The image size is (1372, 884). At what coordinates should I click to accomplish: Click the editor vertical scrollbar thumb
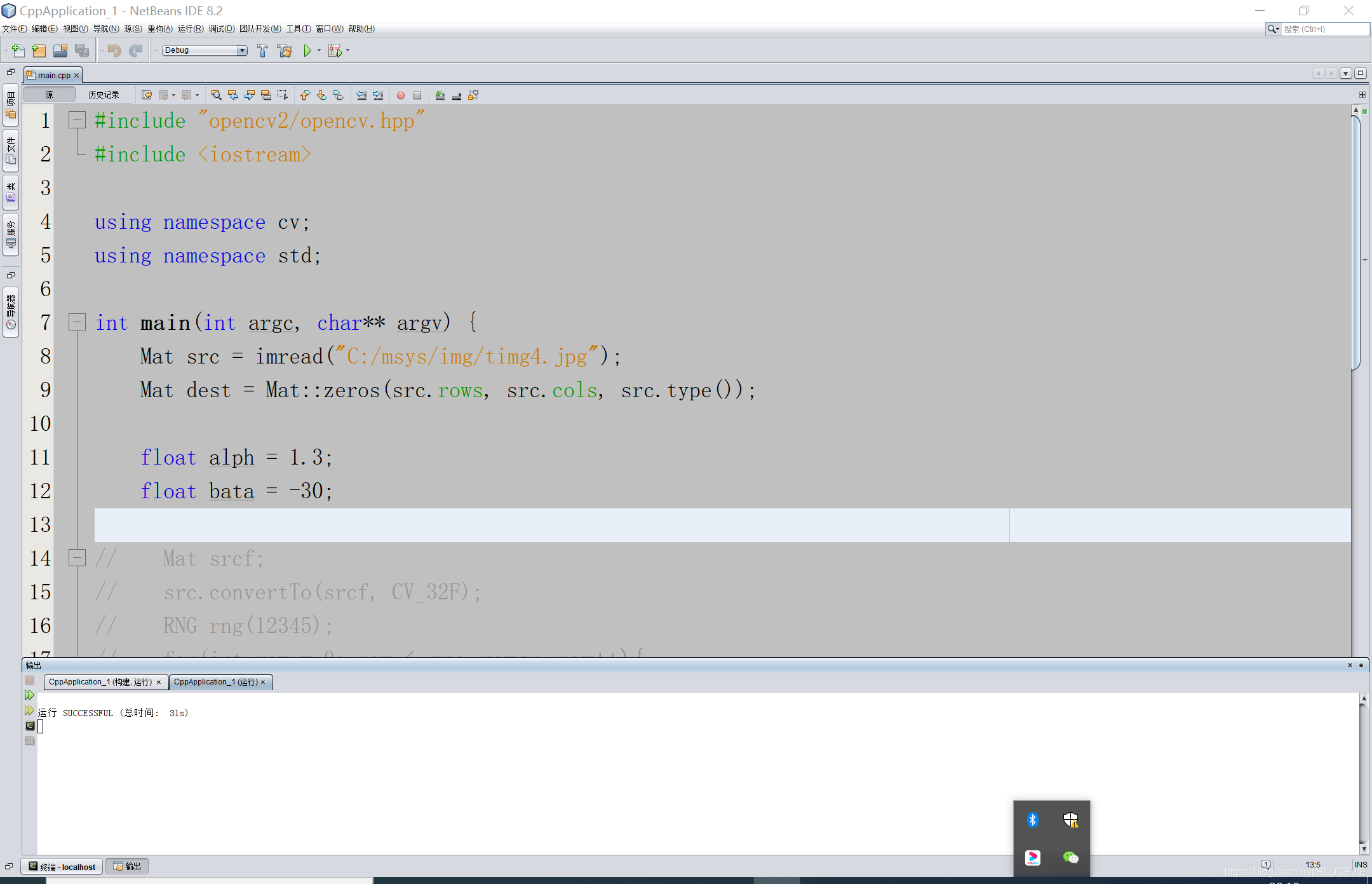pos(1356,241)
